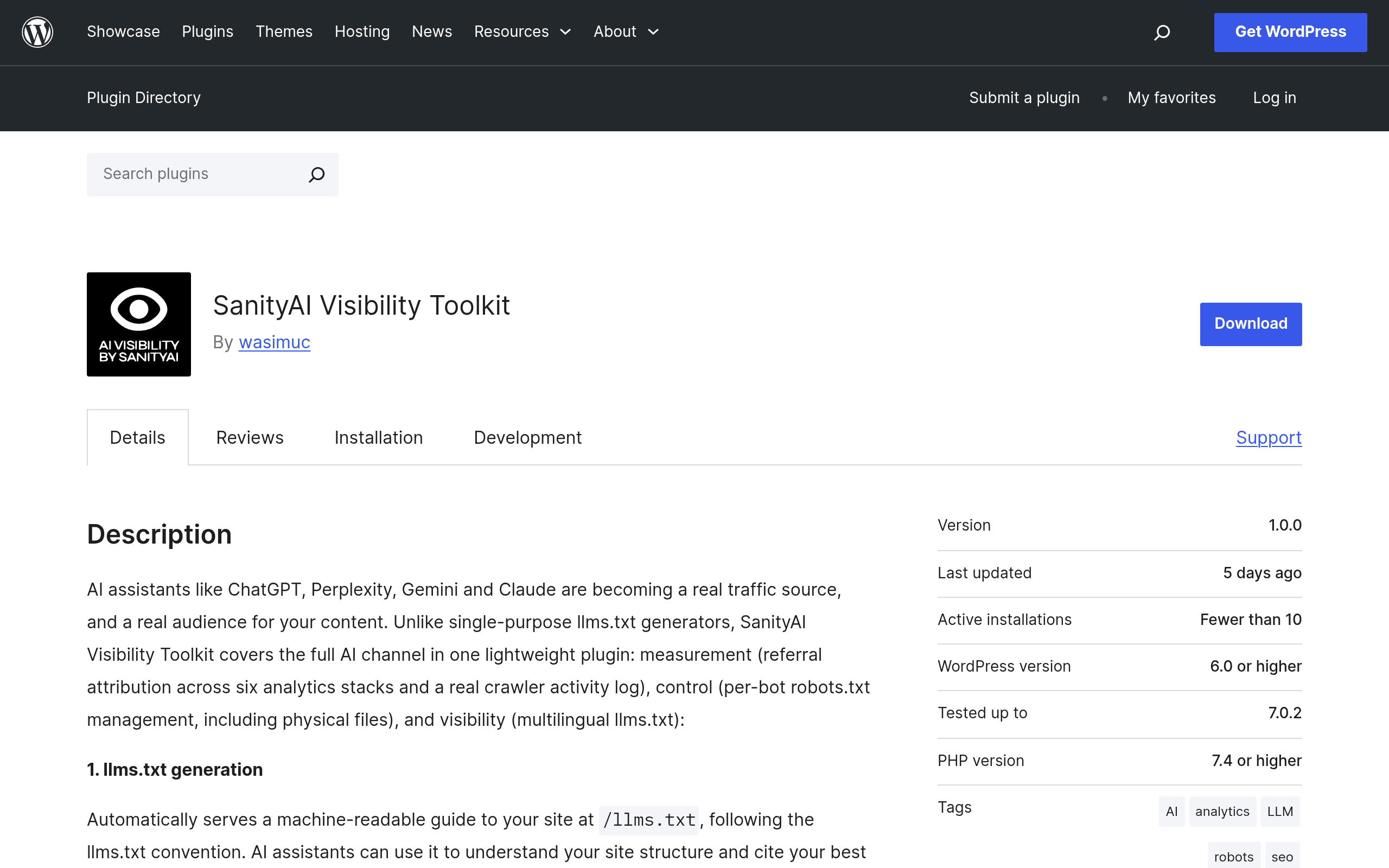Image resolution: width=1389 pixels, height=868 pixels.
Task: Open the Plugins menu item
Action: (208, 31)
